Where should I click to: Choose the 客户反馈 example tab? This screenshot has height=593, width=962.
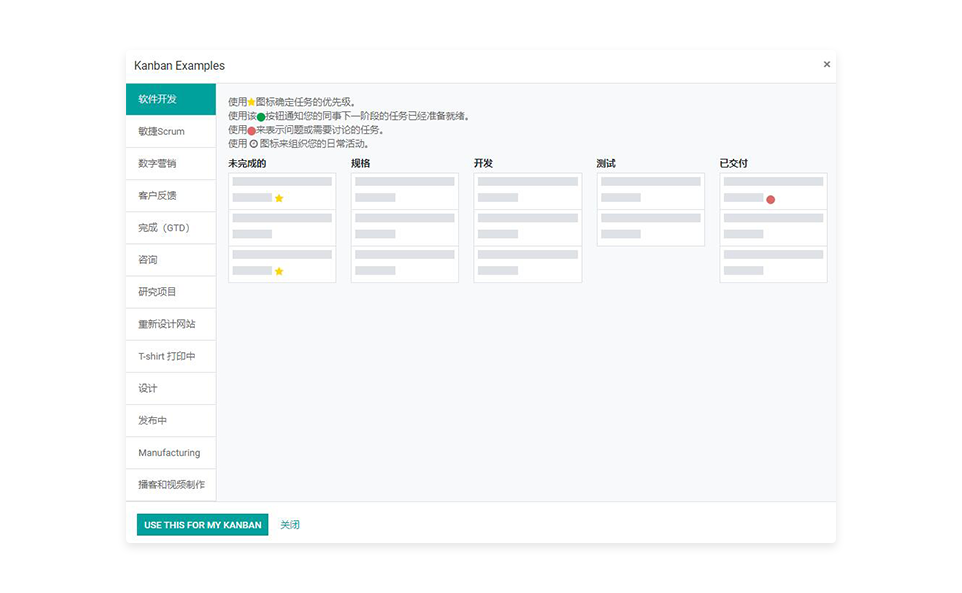click(x=171, y=195)
